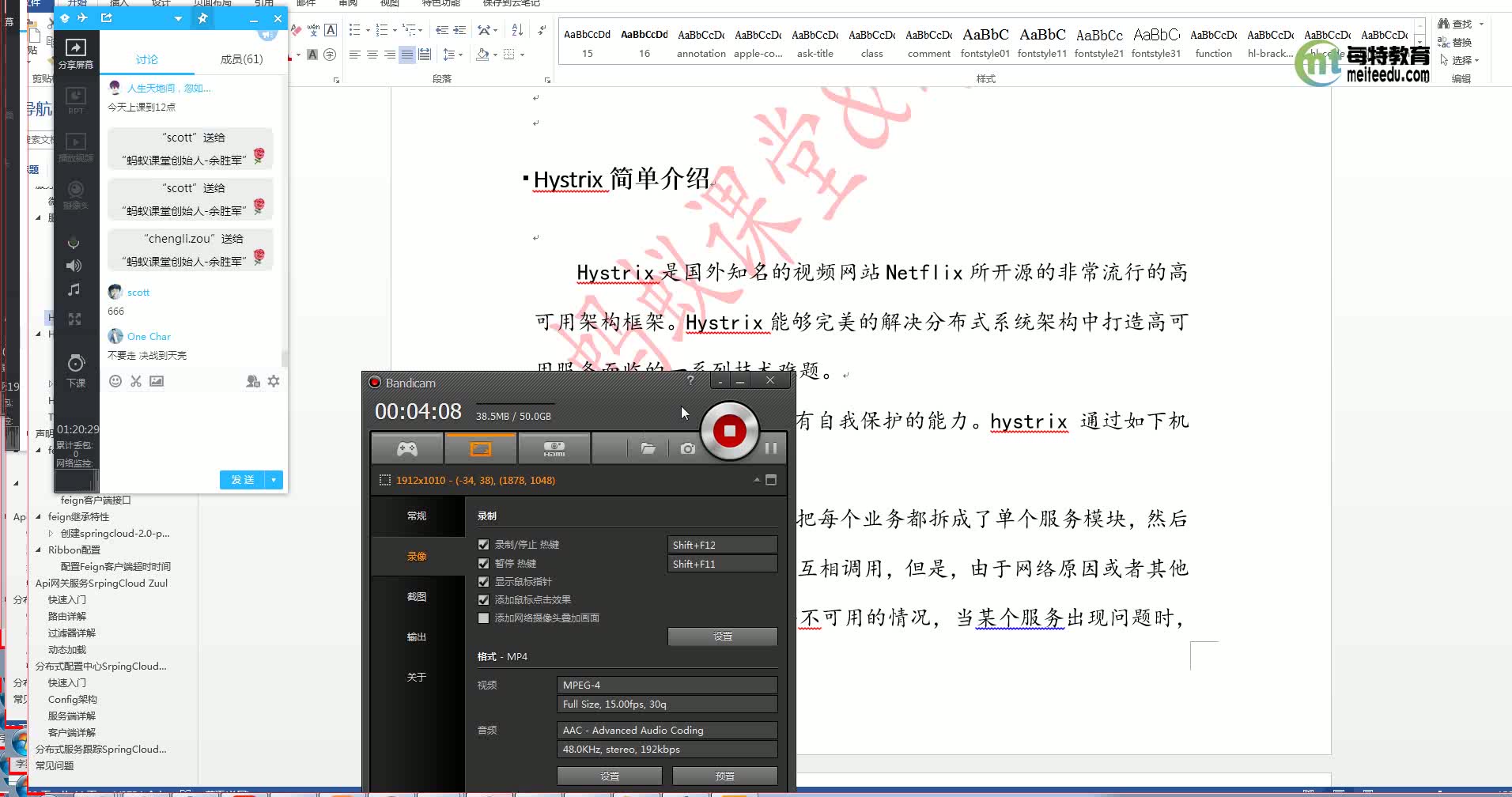Open borders dropdown in Word ribbon
The width and height of the screenshot is (1512, 797).
[x=522, y=55]
